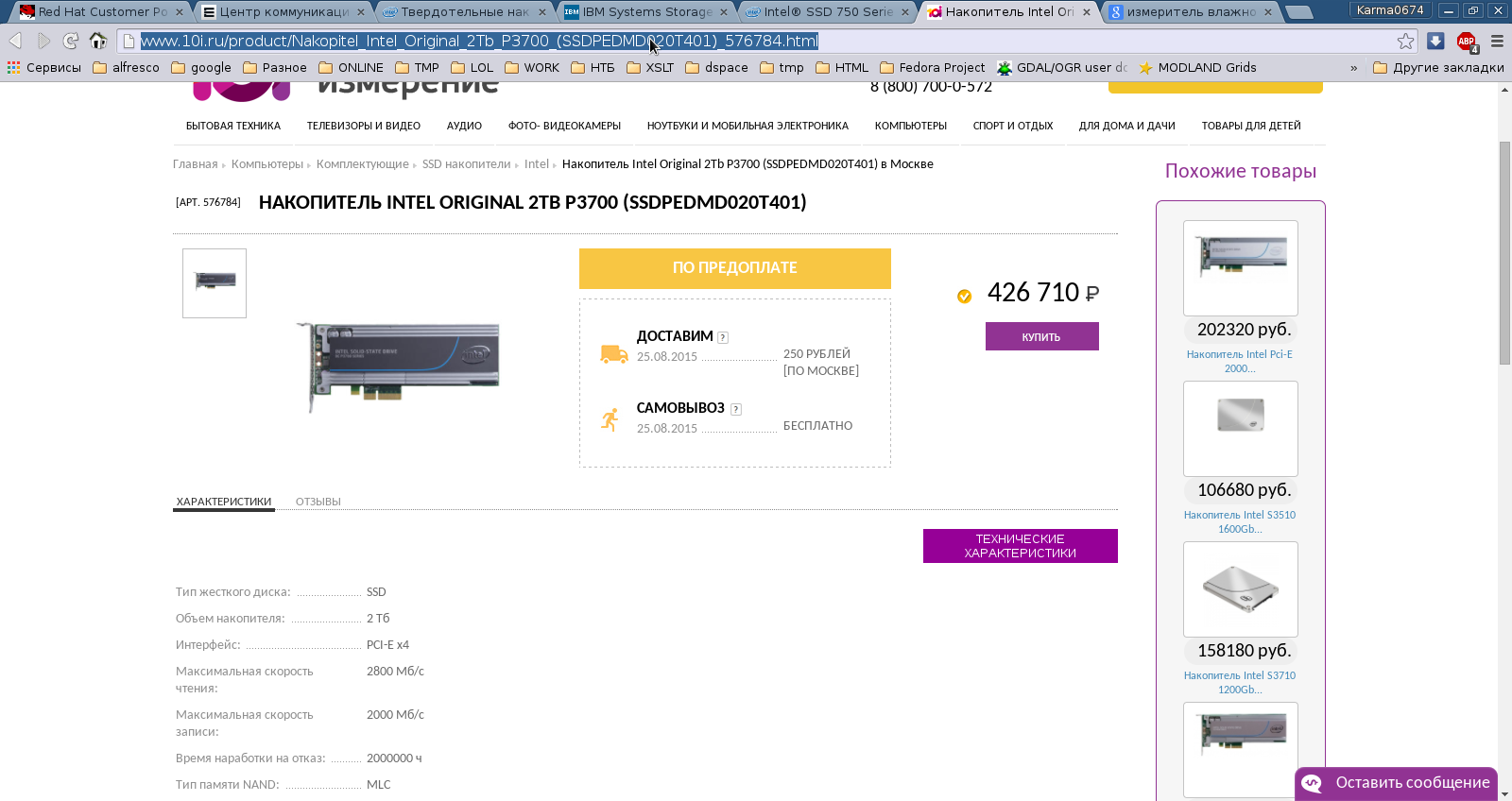1512x801 pixels.
Task: Open the dspace bookmark folder
Action: [x=717, y=67]
